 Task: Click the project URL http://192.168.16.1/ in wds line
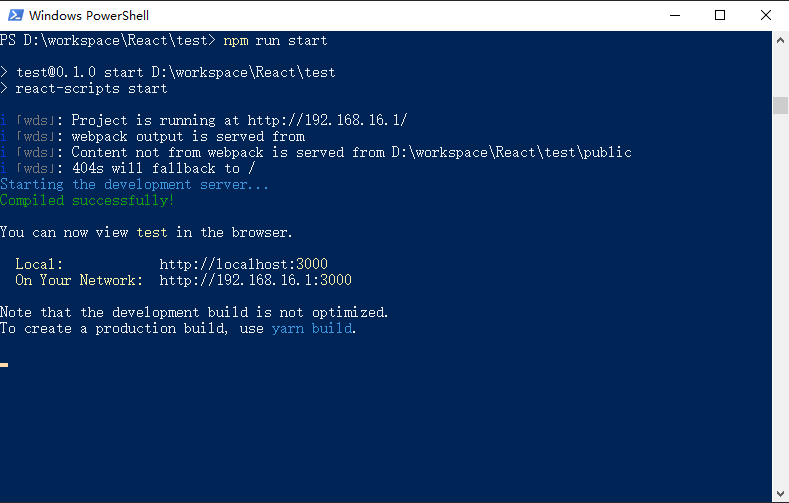click(x=327, y=120)
